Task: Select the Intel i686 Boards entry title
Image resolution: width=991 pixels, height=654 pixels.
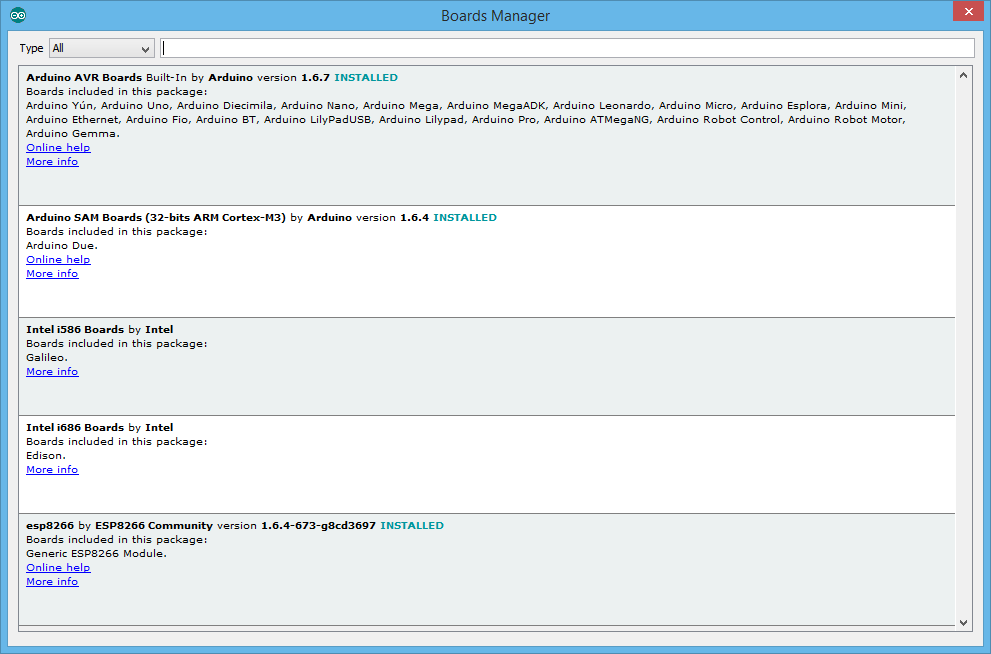Action: (75, 427)
